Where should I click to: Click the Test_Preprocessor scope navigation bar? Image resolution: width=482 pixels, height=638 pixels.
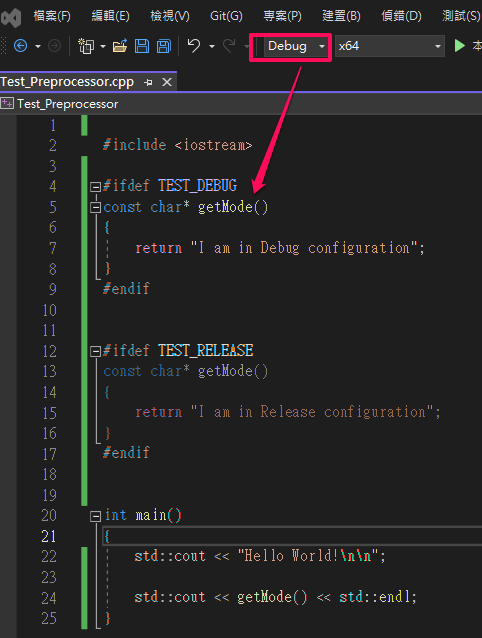(241, 104)
